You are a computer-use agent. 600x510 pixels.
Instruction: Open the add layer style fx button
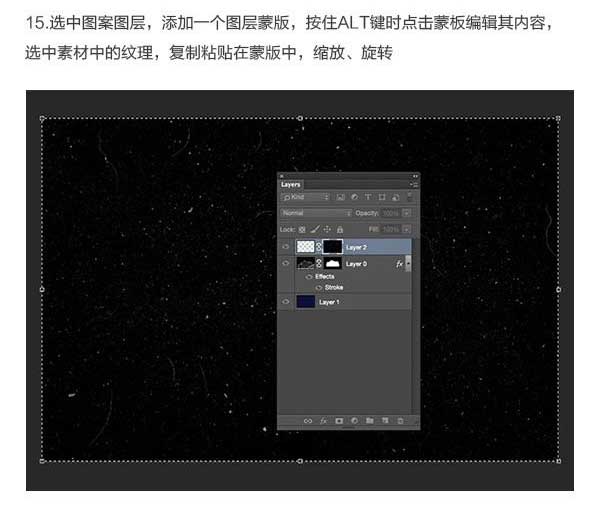click(x=323, y=421)
